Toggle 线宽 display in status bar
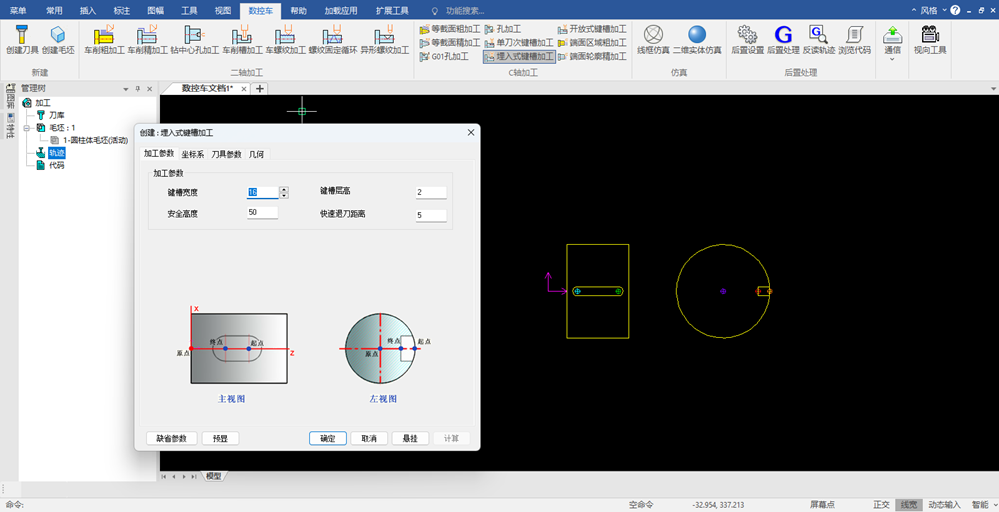Screen dimensions: 999x512 tap(909, 504)
